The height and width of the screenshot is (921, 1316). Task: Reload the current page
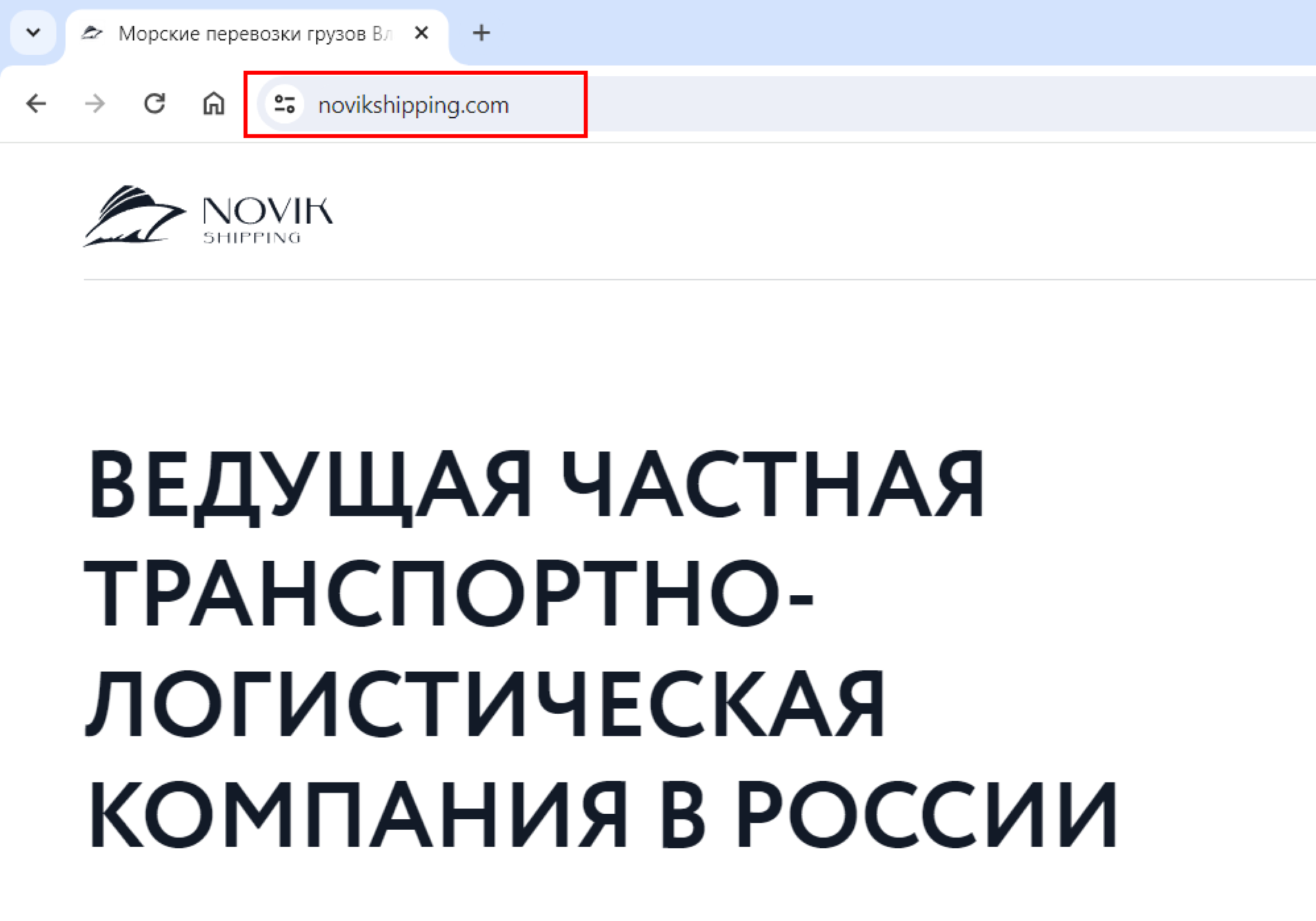tap(154, 104)
